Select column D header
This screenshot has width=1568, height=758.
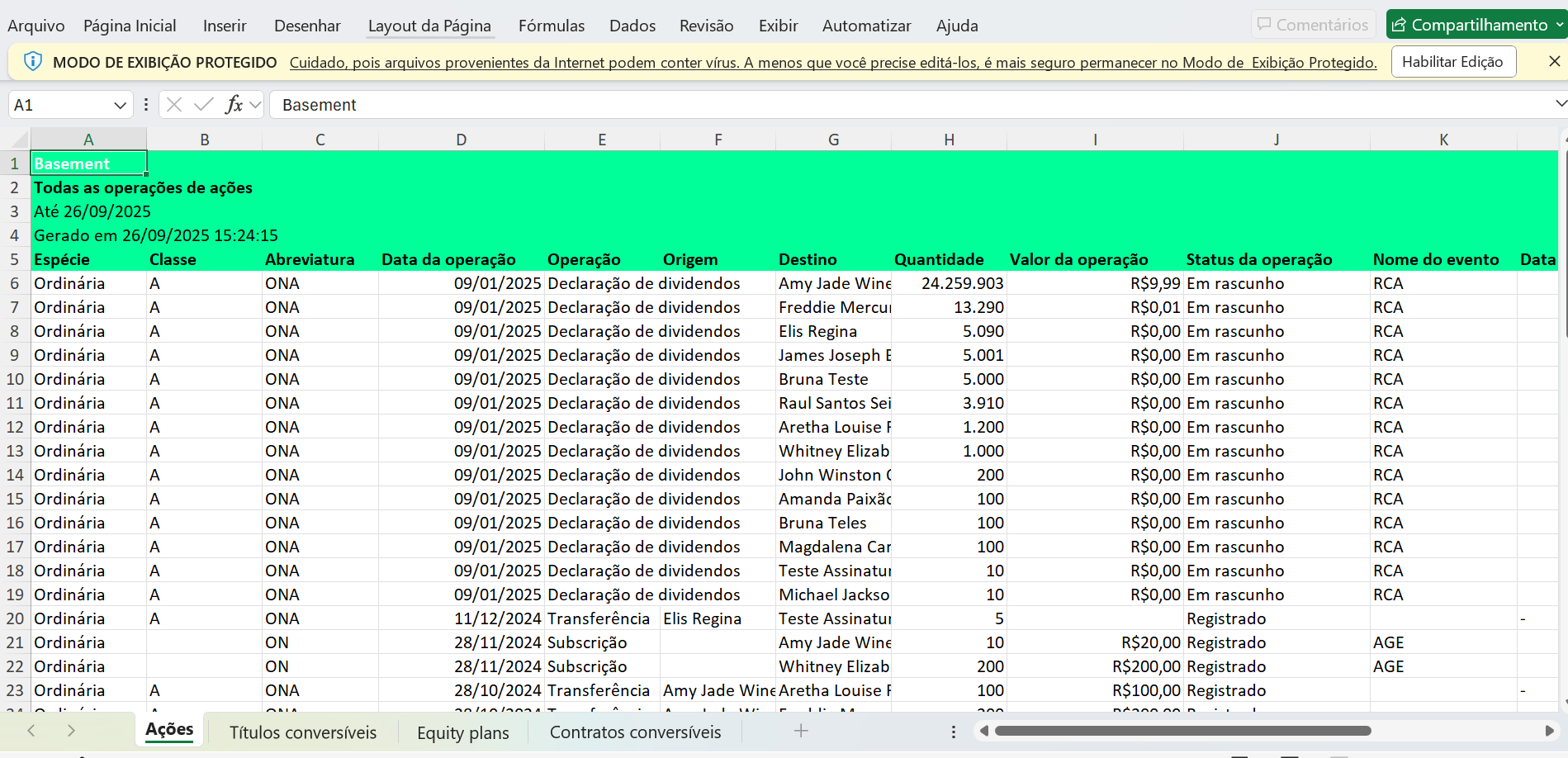[x=461, y=140]
